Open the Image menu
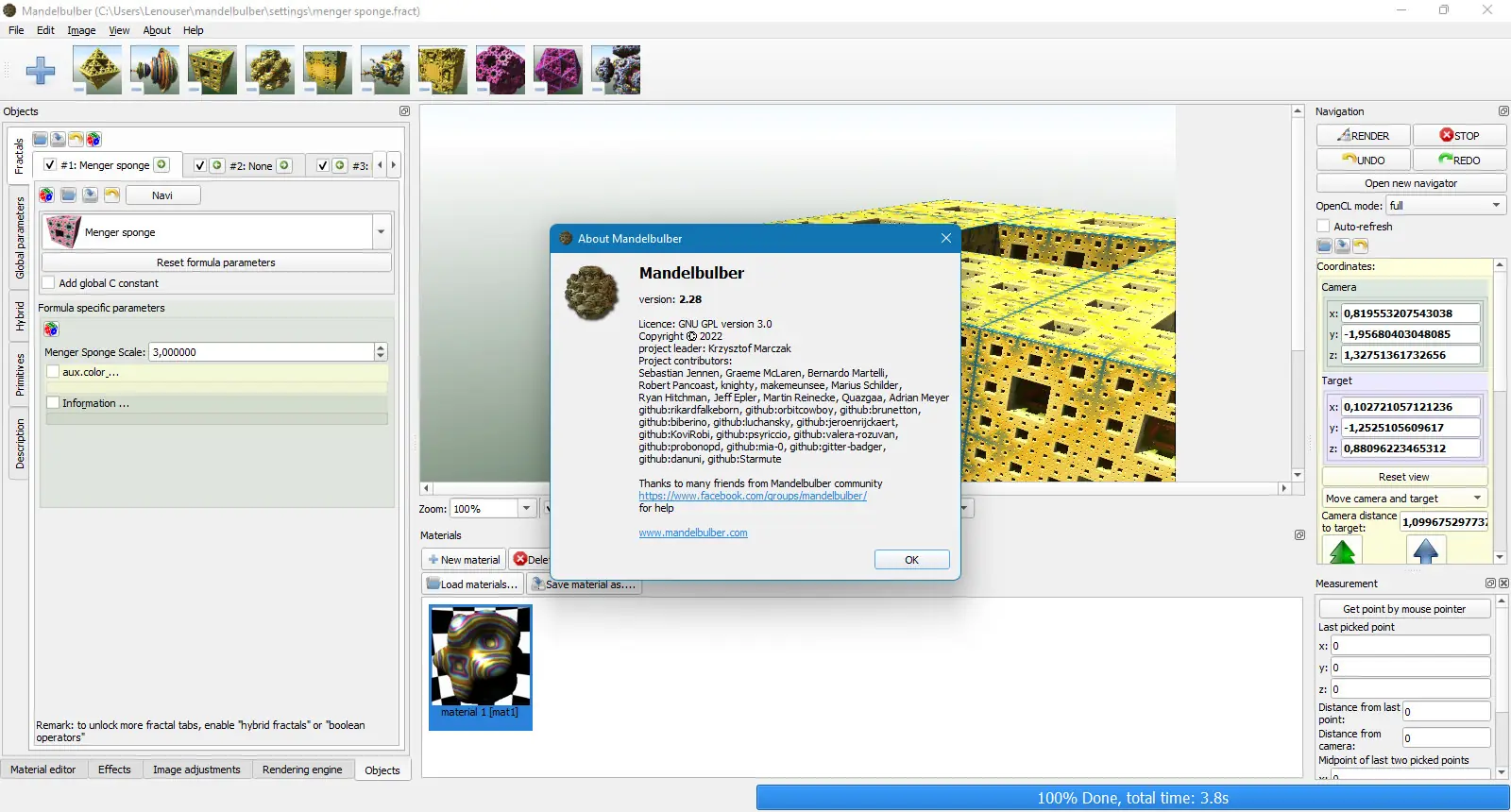The height and width of the screenshot is (812, 1511). click(x=81, y=30)
